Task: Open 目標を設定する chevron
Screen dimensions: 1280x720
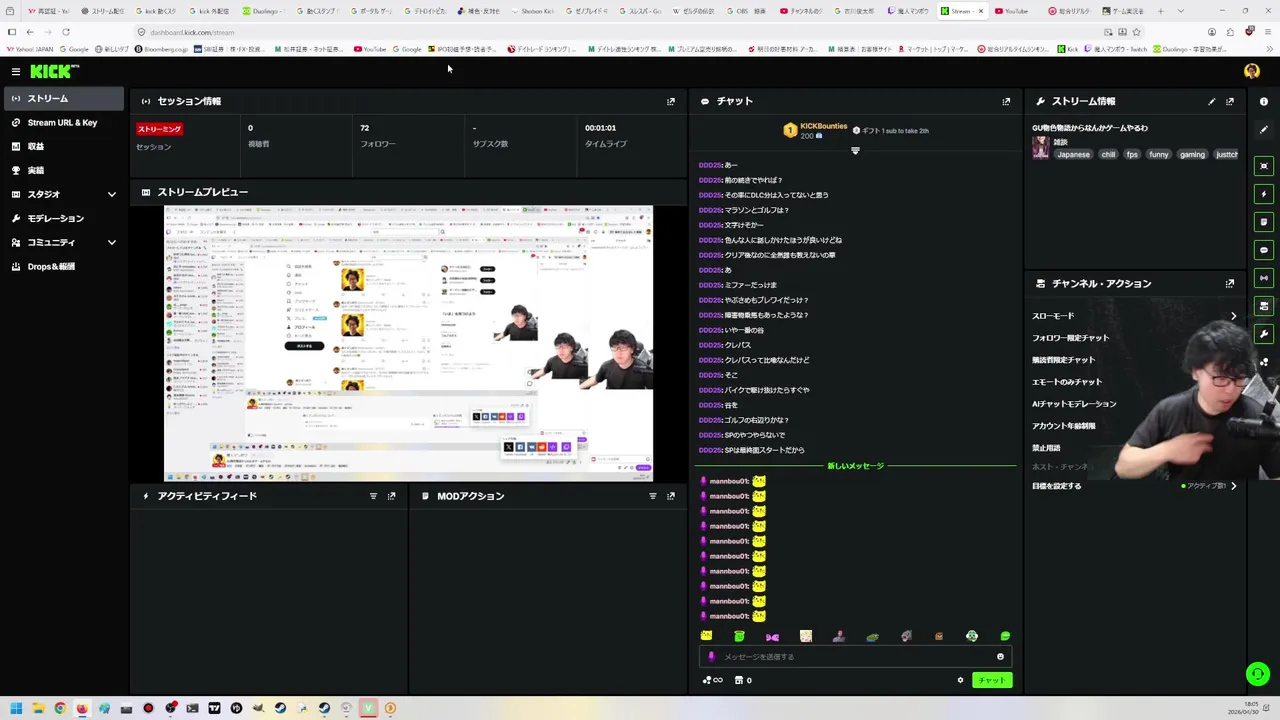Action: coord(1233,486)
